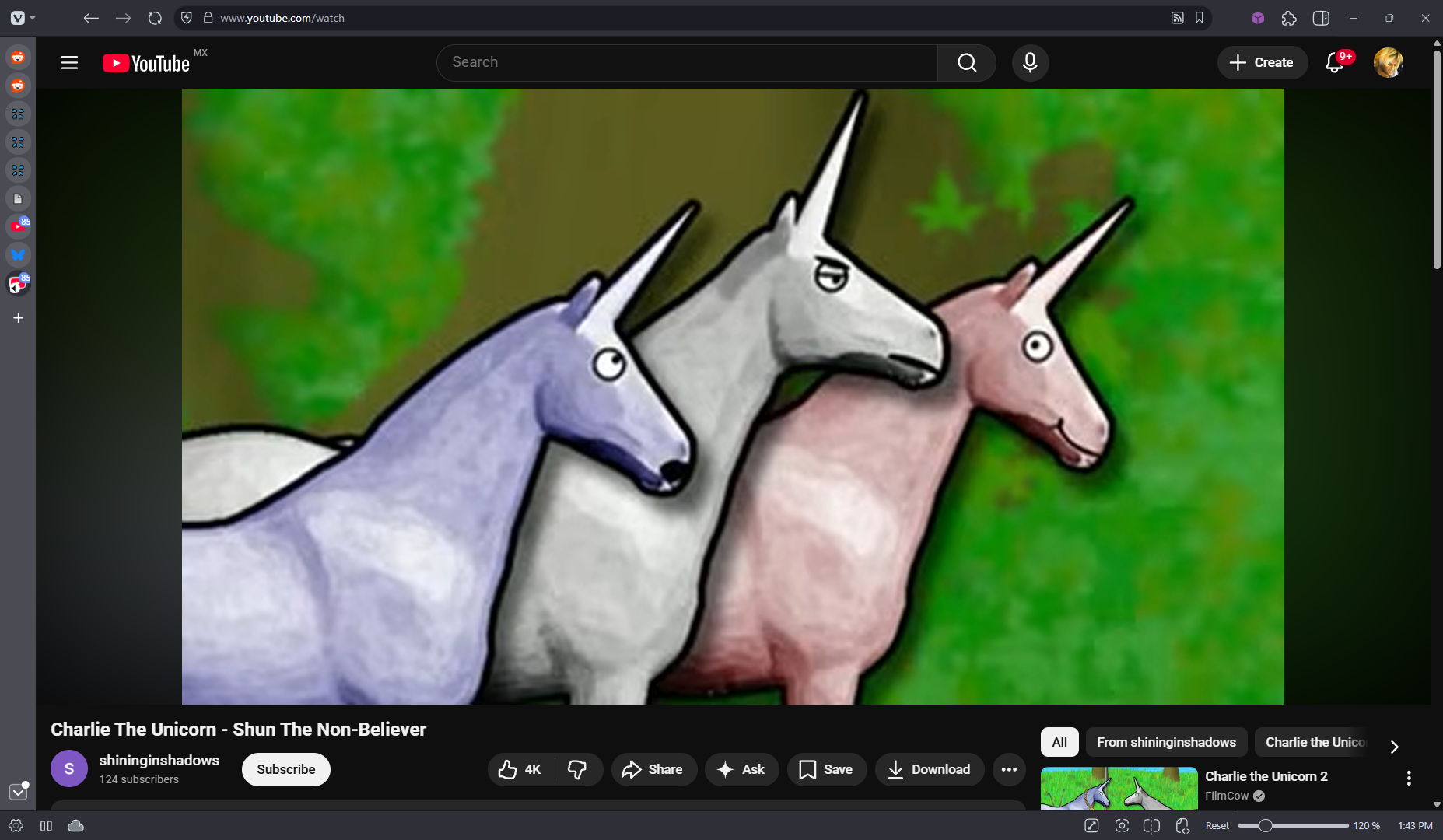Image resolution: width=1443 pixels, height=840 pixels.
Task: Open YouTube notifications bell
Action: point(1335,63)
